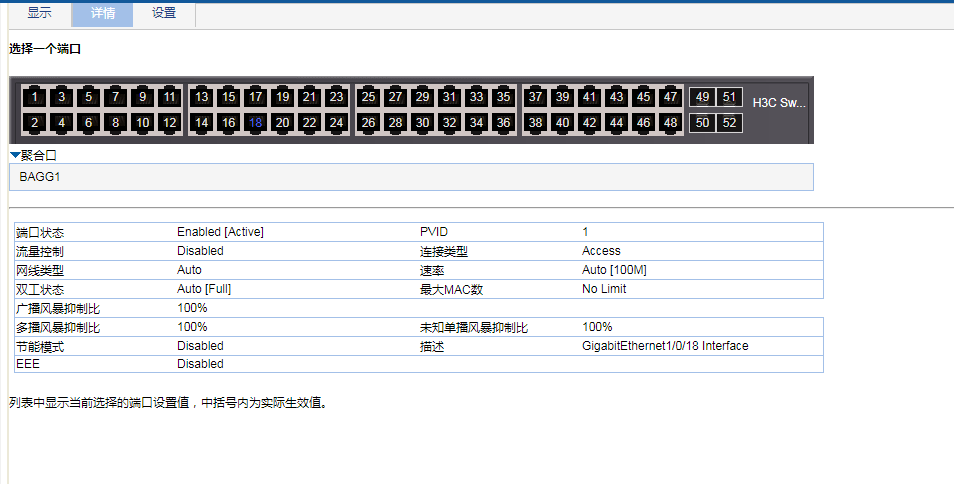
Task: Select port 29 on the switch panel
Action: click(x=422, y=97)
